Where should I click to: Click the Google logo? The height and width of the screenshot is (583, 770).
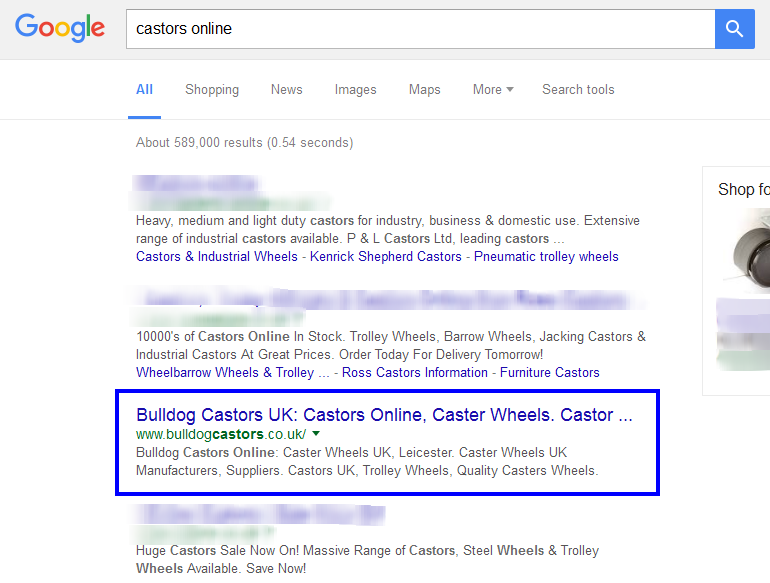(x=60, y=28)
